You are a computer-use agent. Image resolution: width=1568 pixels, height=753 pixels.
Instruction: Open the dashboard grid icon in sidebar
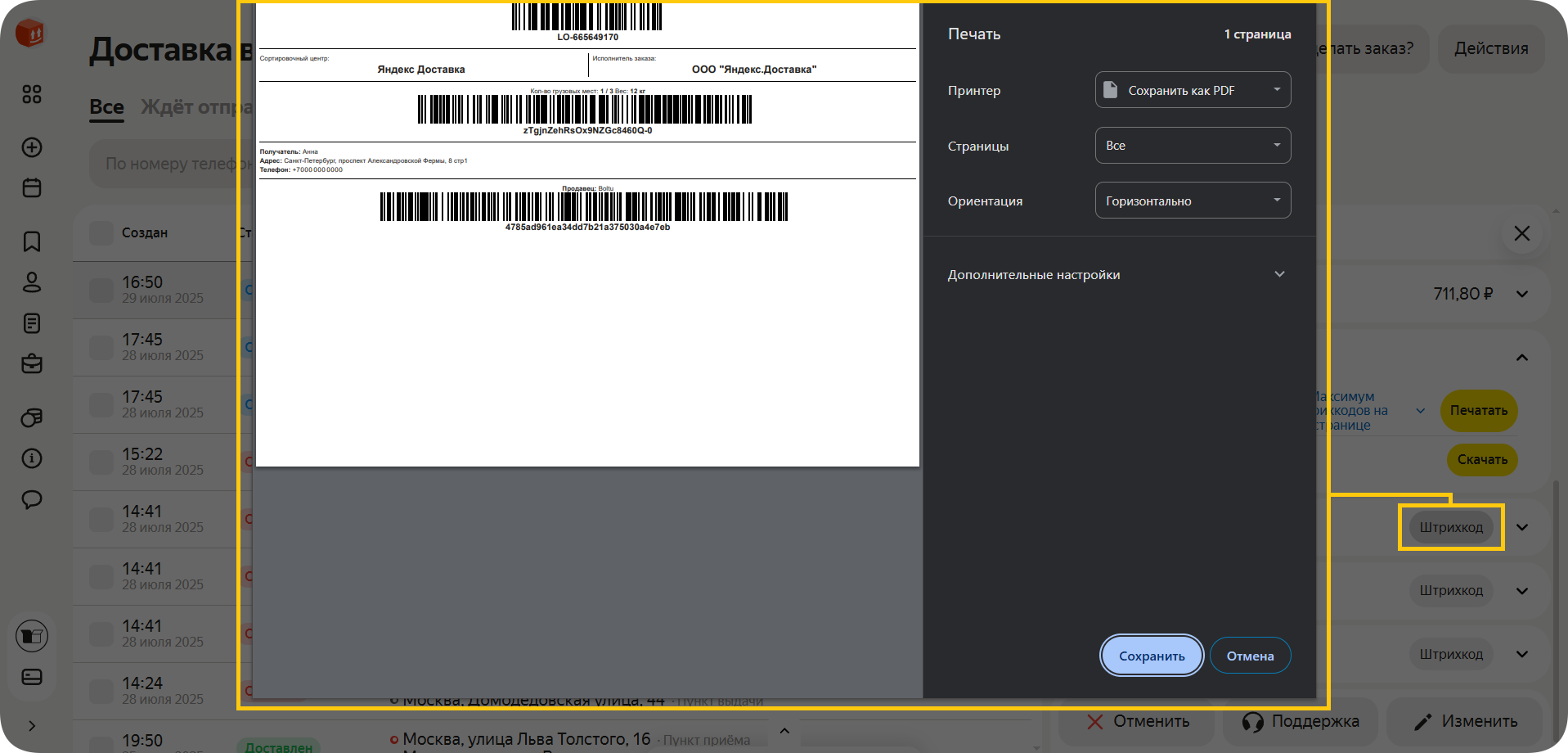tap(32, 95)
